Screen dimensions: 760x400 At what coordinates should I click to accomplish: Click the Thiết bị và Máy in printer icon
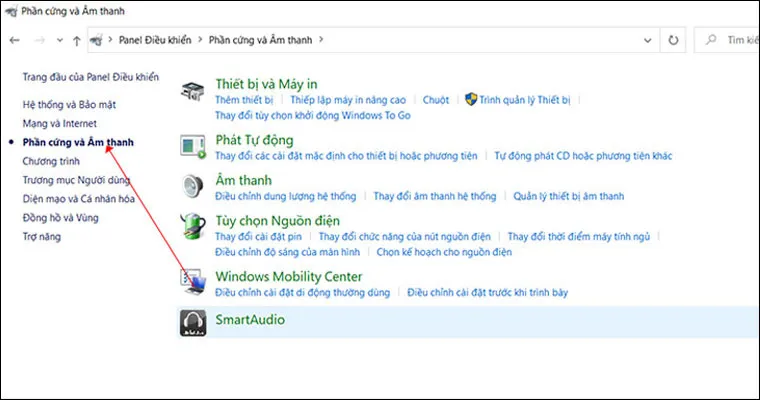click(193, 92)
